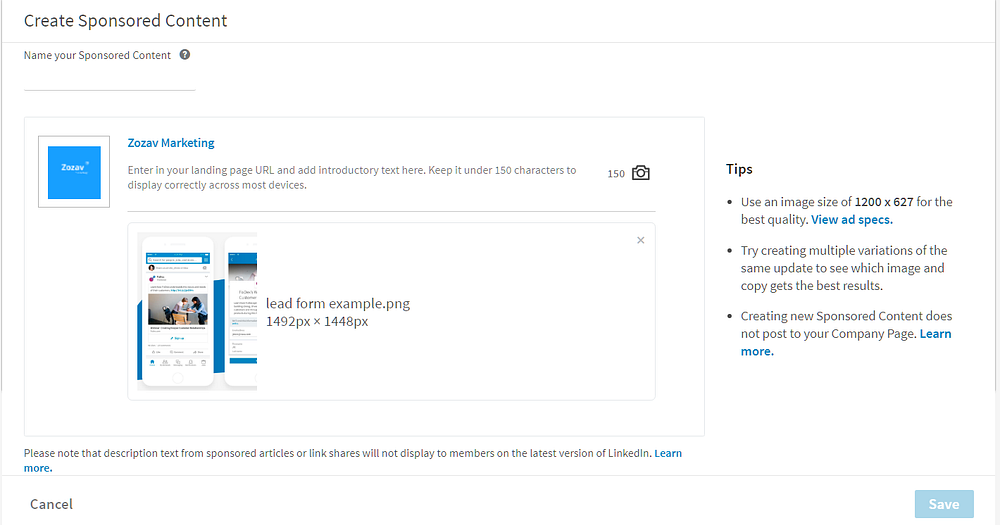
Task: Click the Zozav company logo
Action: click(74, 172)
